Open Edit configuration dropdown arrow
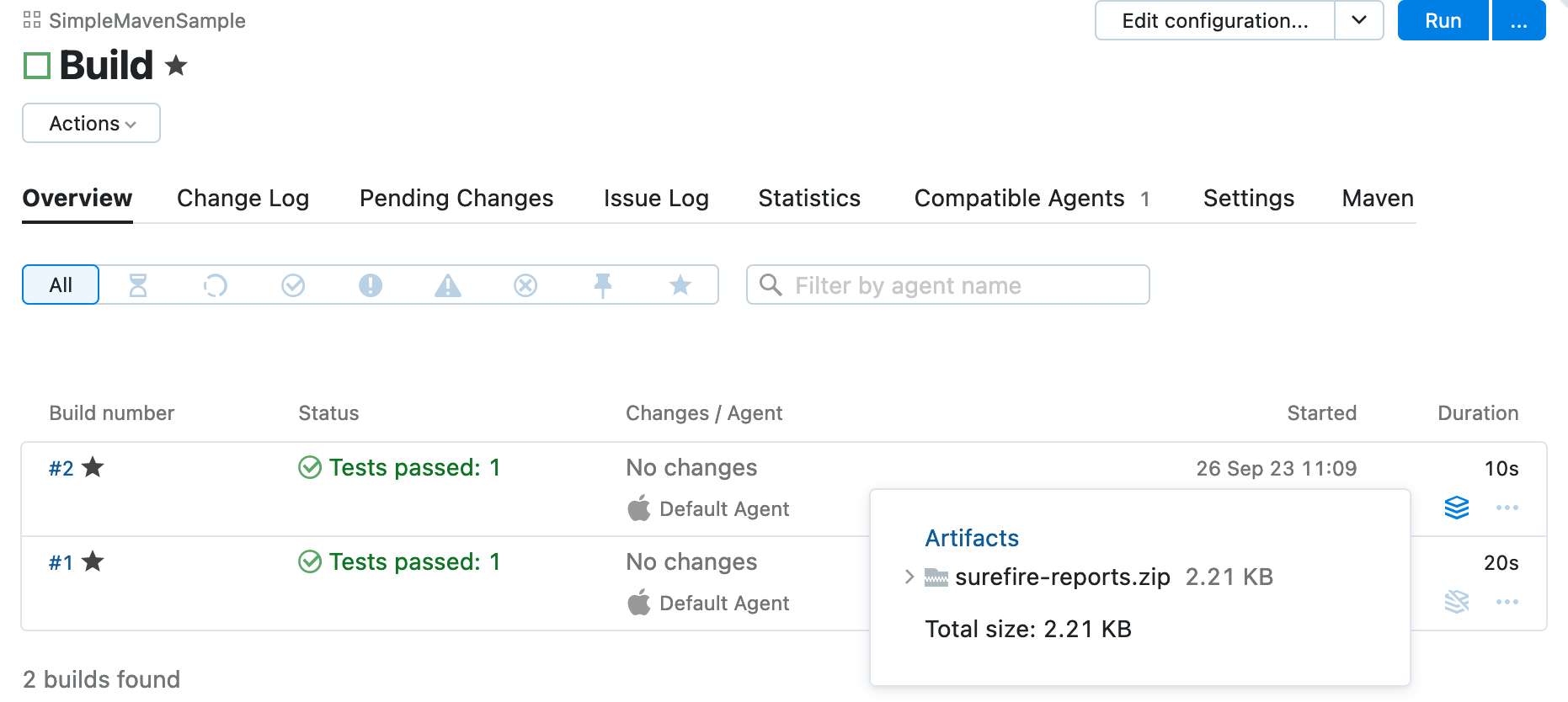The height and width of the screenshot is (702, 1568). pos(1358,20)
